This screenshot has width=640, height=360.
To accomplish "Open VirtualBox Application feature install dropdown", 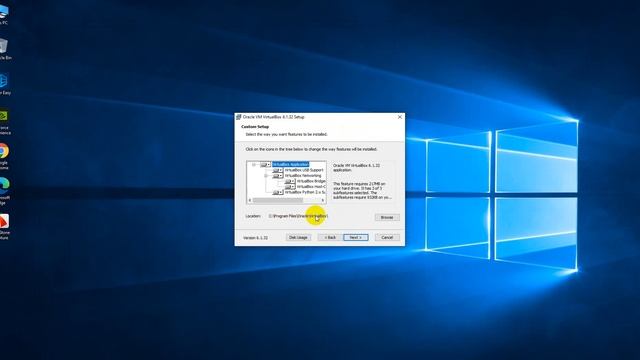I will point(266,164).
